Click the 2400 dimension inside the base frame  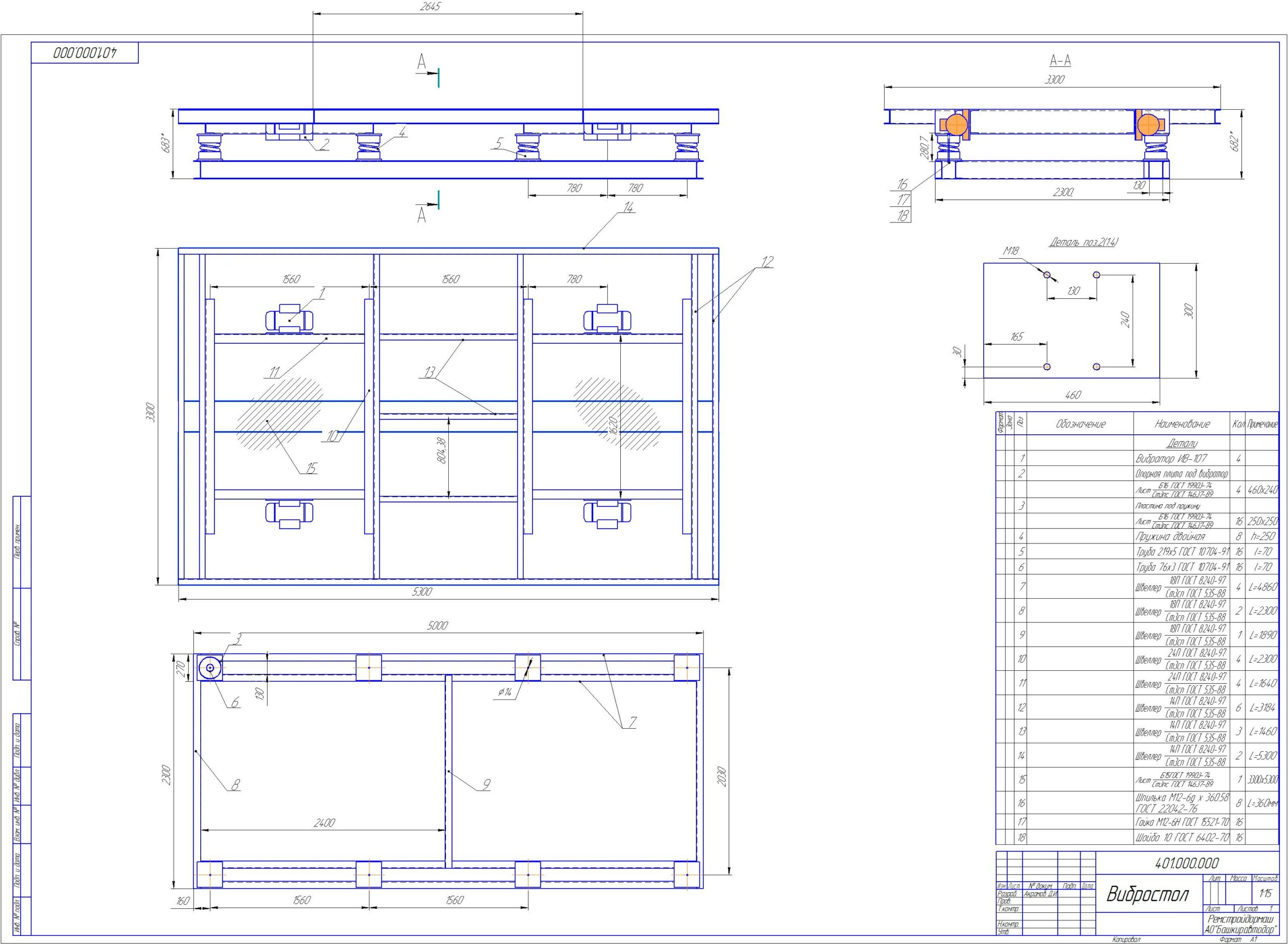pos(324,823)
